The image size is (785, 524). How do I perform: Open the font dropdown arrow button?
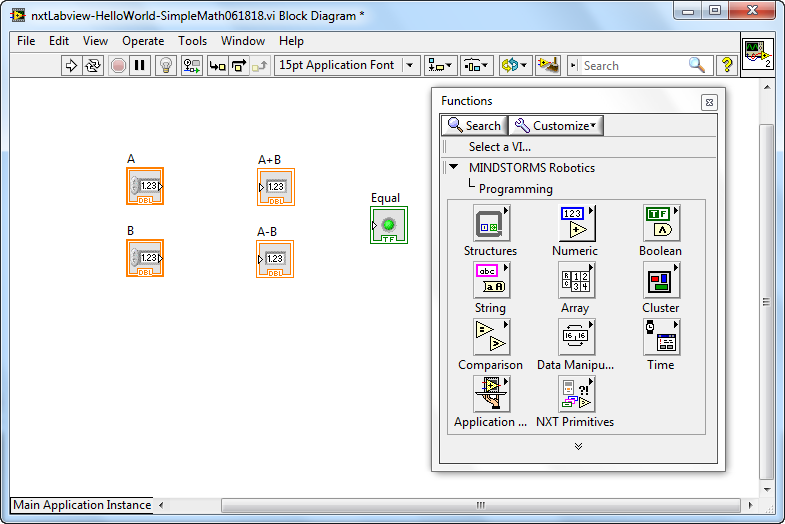(x=410, y=66)
